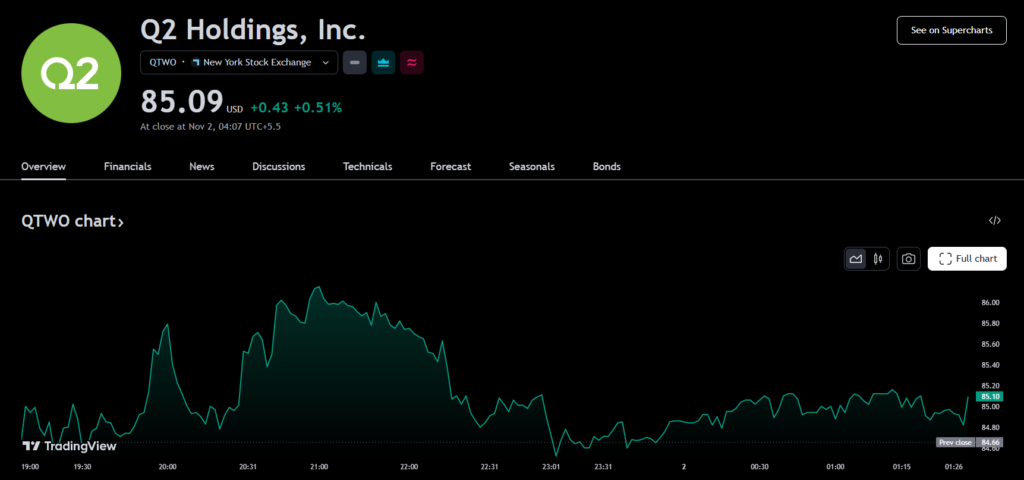
Task: Switch to the Technicals tab
Action: coord(368,167)
